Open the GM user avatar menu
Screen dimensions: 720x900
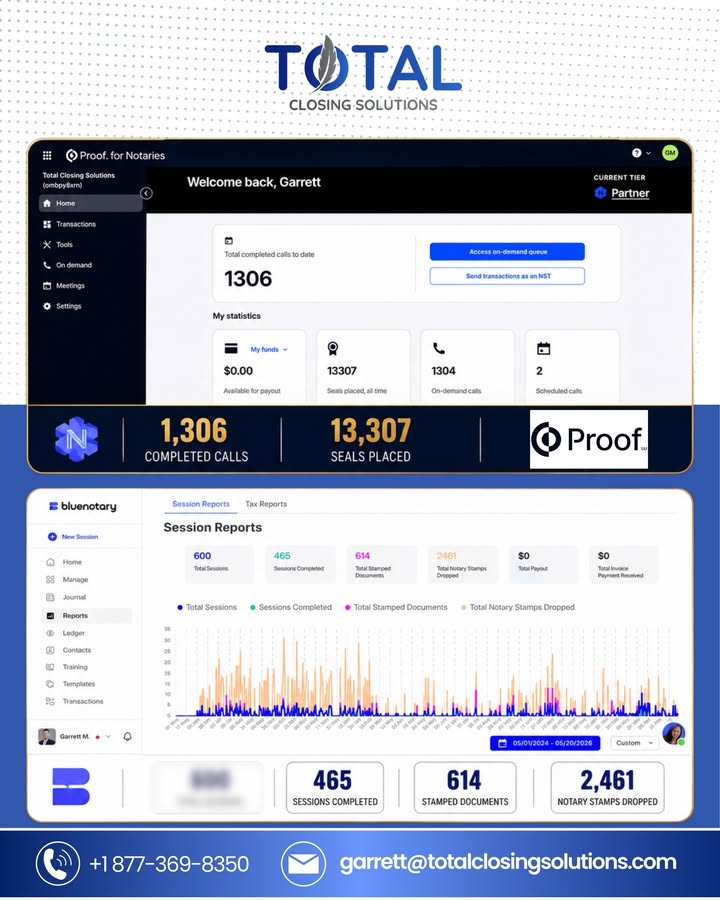[x=669, y=153]
